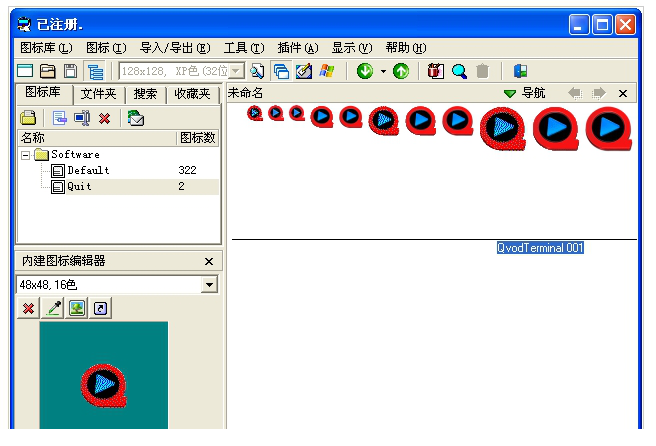The height and width of the screenshot is (446, 656).
Task: Open the 插件 menu
Action: point(297,48)
